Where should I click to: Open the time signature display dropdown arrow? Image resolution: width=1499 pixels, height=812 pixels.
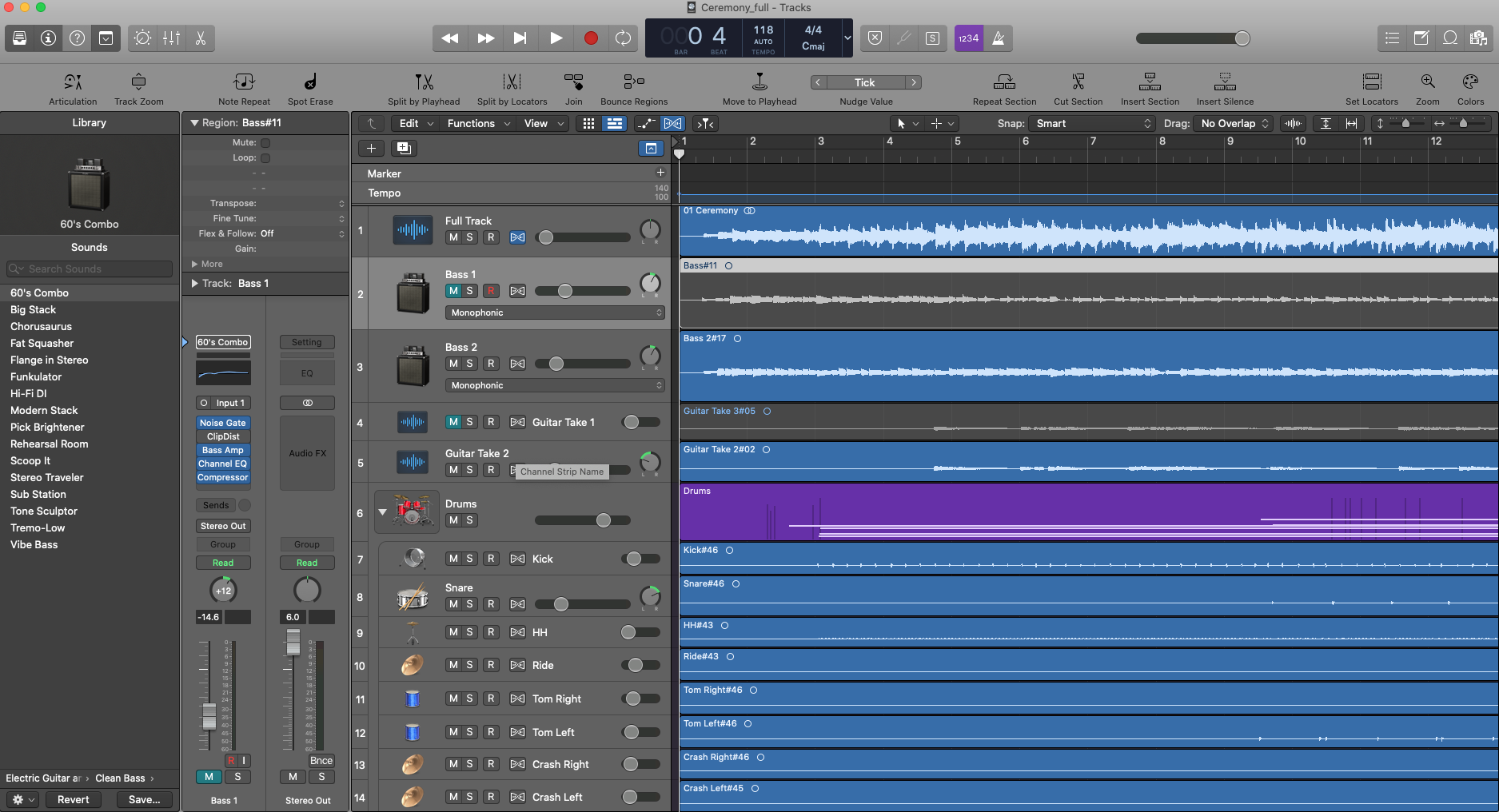(847, 38)
